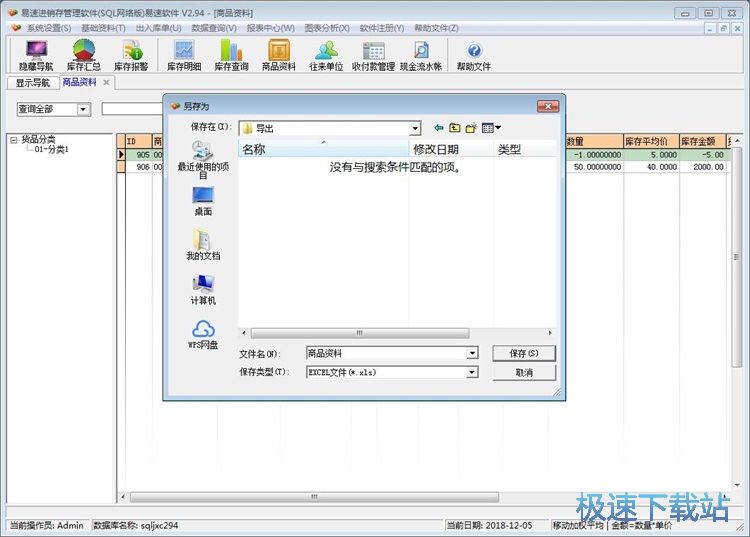
Task: Click the up one level folder icon
Action: point(455,128)
